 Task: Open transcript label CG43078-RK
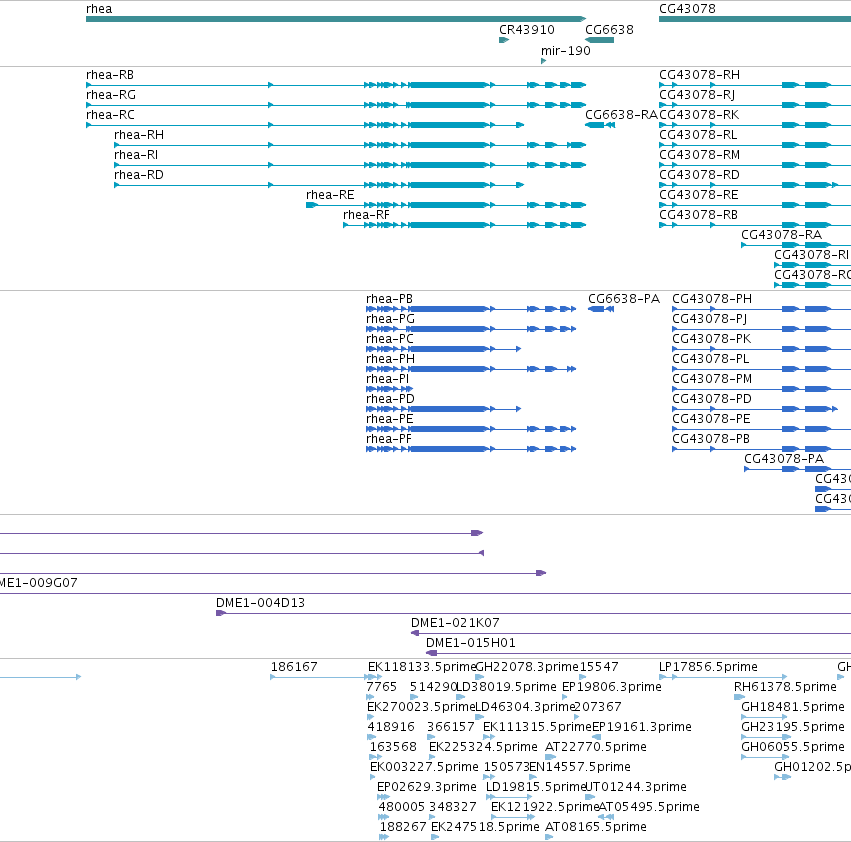coord(699,115)
